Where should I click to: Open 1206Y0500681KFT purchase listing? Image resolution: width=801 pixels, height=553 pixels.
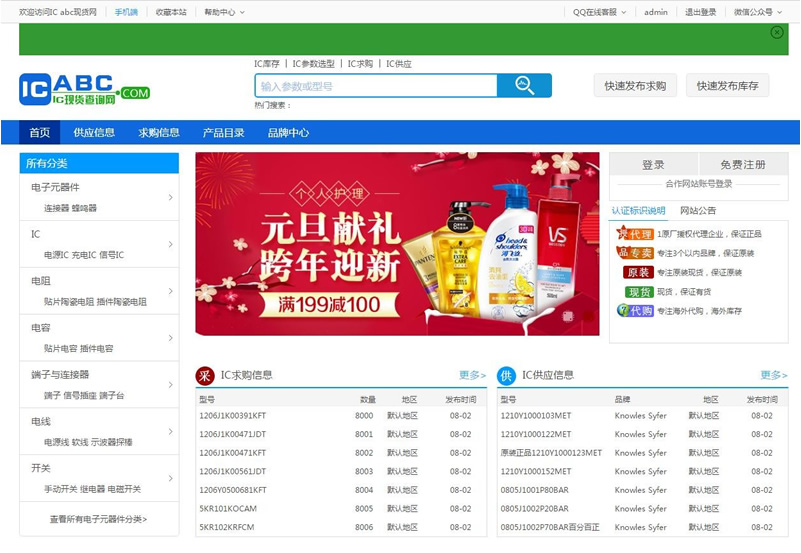coord(233,490)
